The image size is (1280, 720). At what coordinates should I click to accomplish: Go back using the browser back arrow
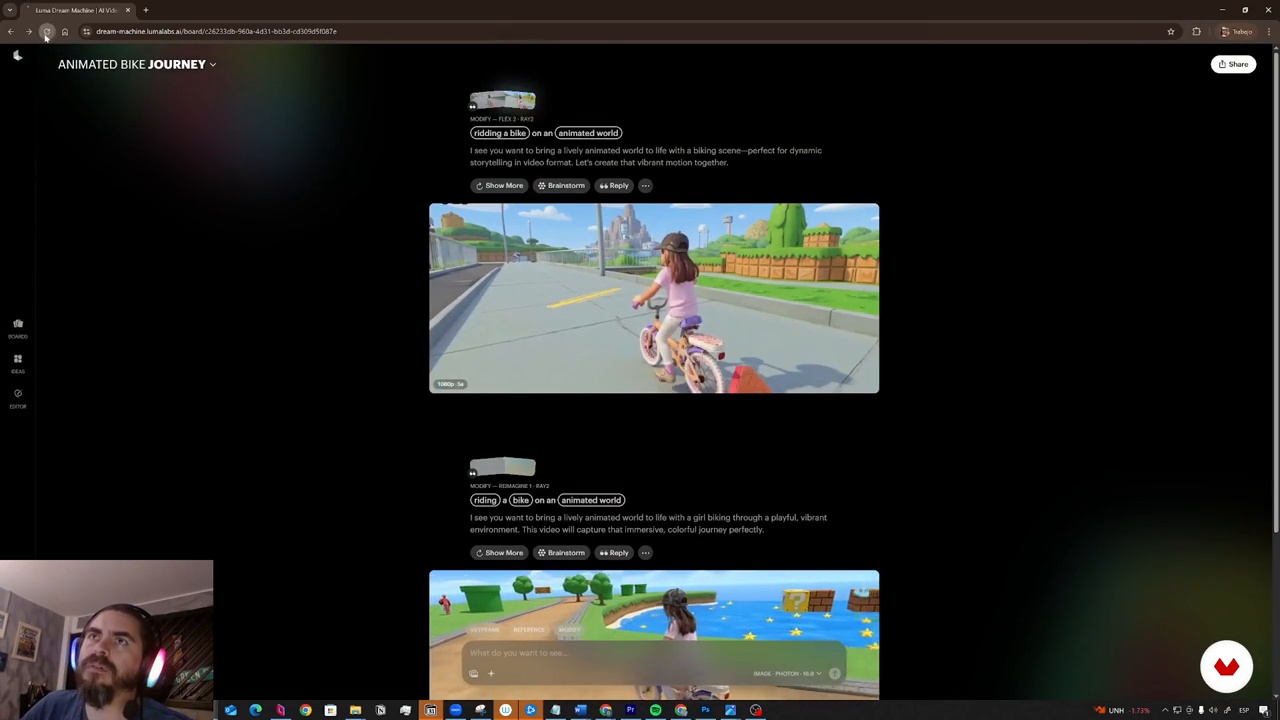(x=11, y=31)
